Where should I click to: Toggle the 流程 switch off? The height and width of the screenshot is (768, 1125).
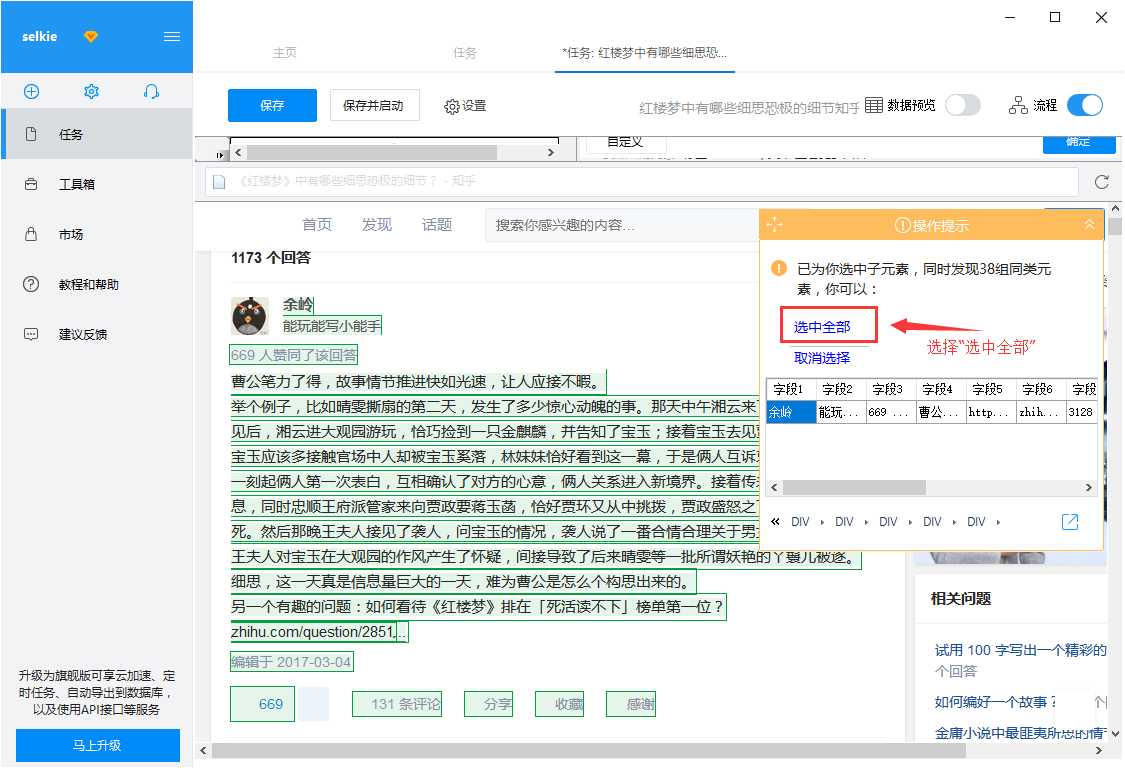point(1085,106)
